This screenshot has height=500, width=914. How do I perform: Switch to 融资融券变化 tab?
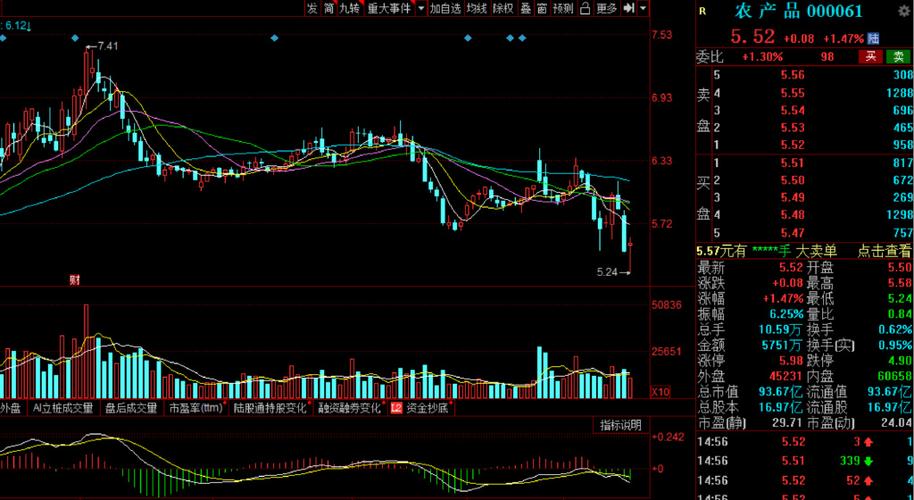349,408
